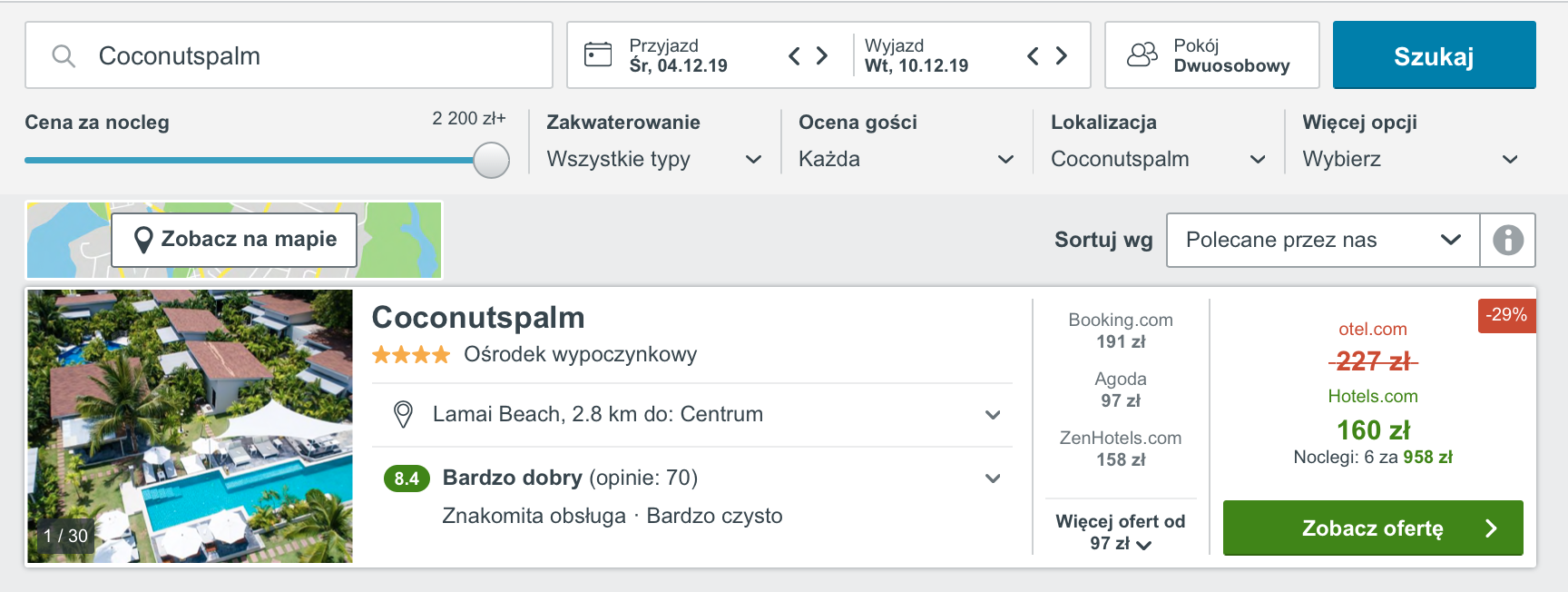
Task: Click the Szukaj search button
Action: coord(1434,55)
